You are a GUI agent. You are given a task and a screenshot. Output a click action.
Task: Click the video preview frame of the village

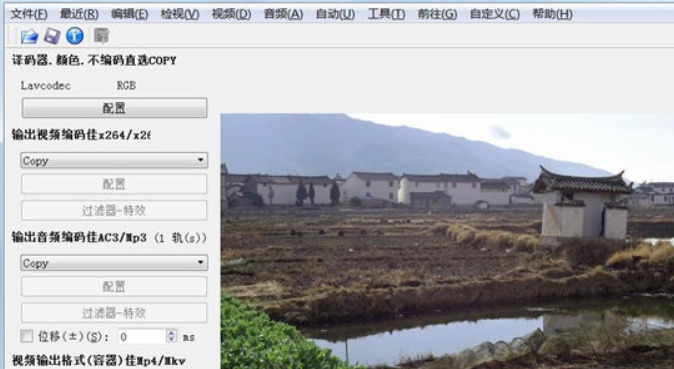pos(447,241)
